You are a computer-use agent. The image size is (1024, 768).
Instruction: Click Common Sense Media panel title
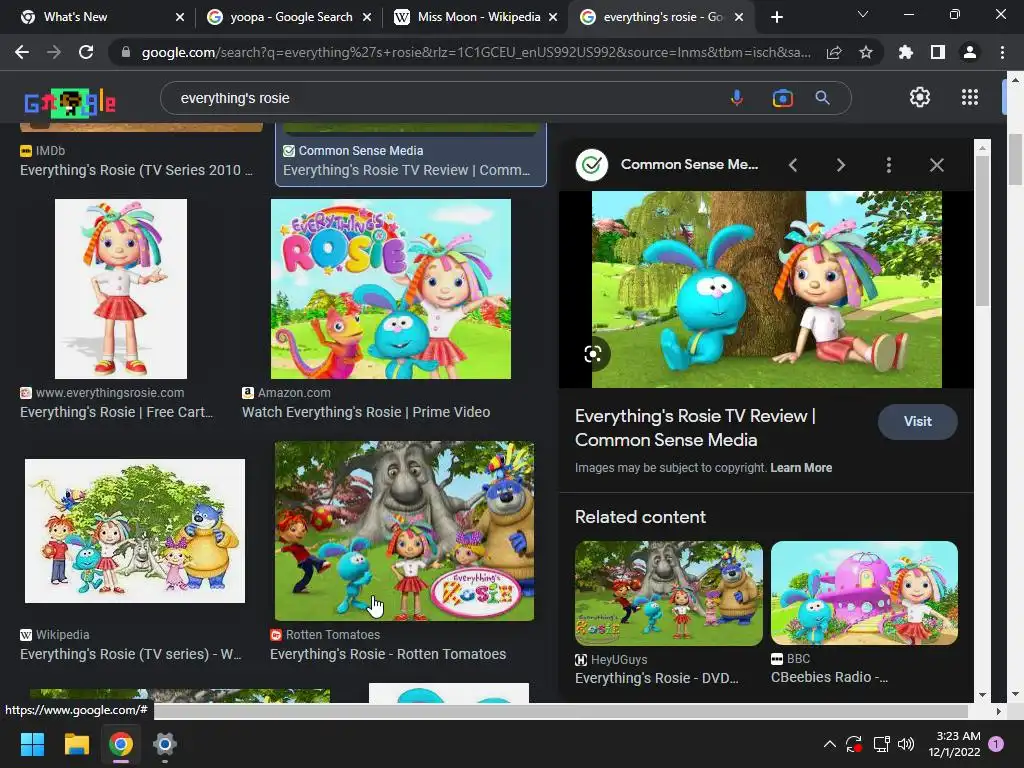pos(690,165)
